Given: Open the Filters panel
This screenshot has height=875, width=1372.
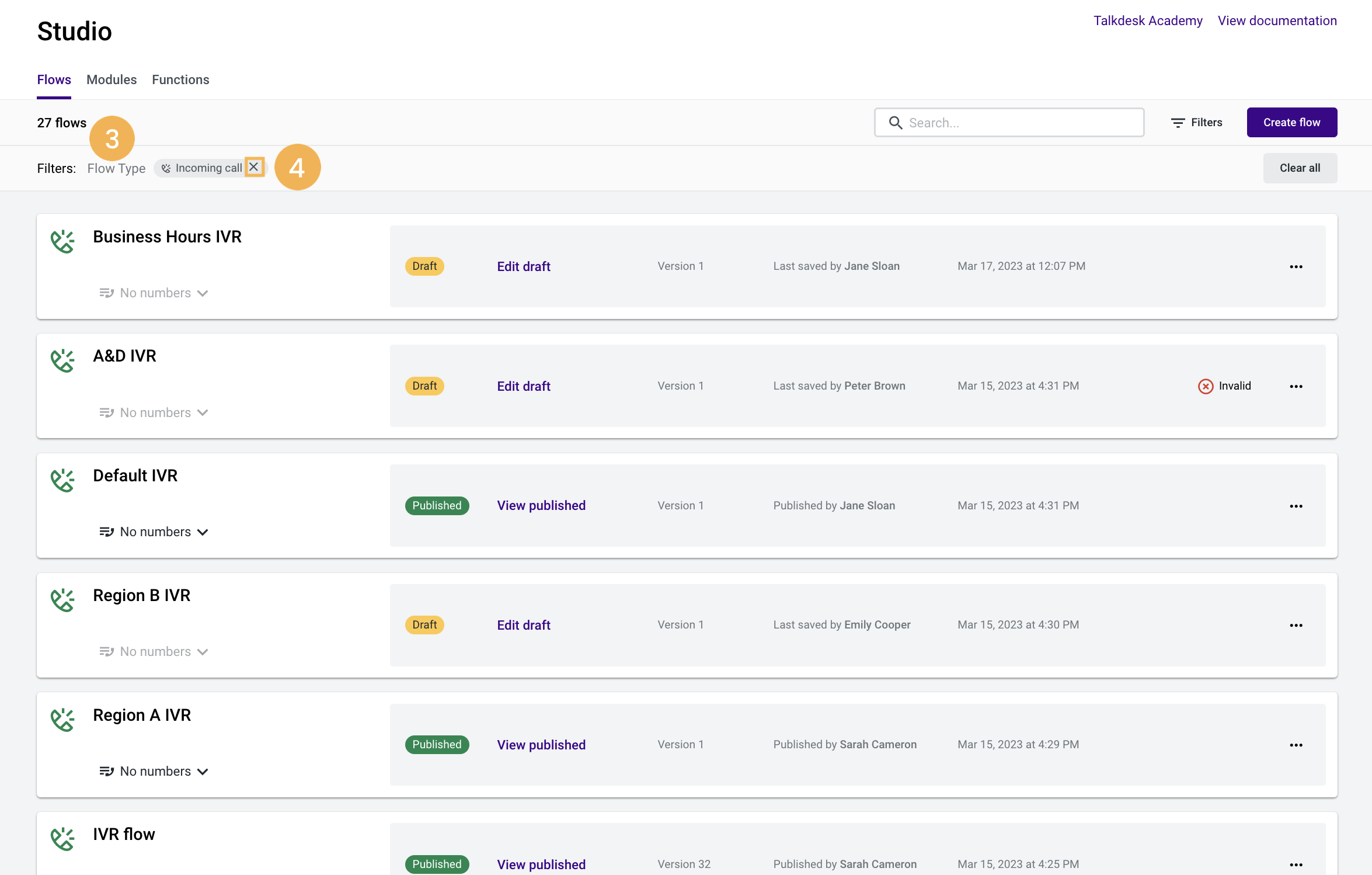Looking at the screenshot, I should point(1196,123).
